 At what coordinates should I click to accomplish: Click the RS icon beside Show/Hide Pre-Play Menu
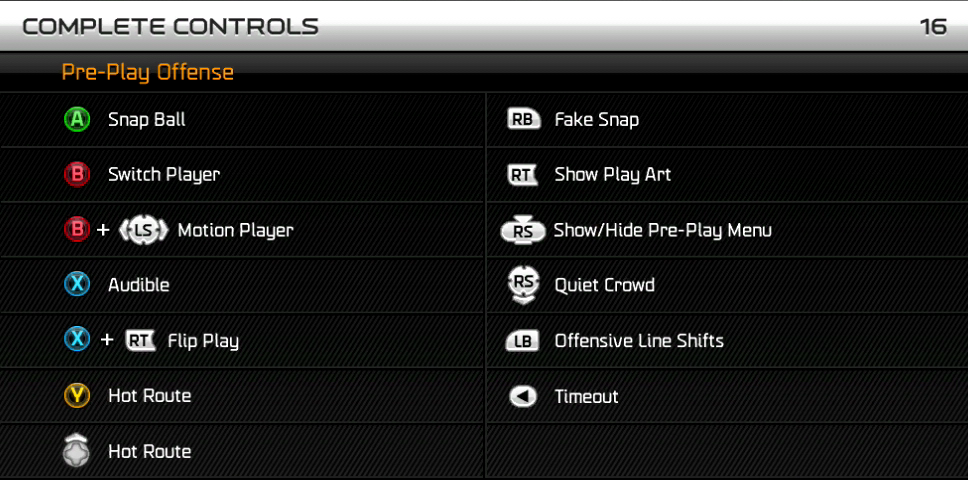[x=524, y=230]
